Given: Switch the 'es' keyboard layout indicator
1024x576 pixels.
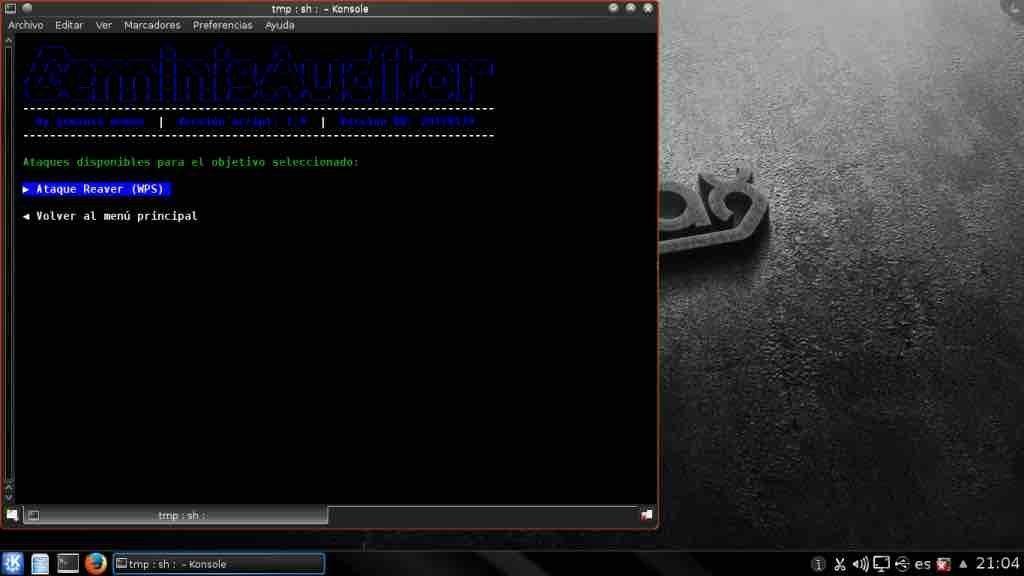Looking at the screenshot, I should tap(922, 564).
